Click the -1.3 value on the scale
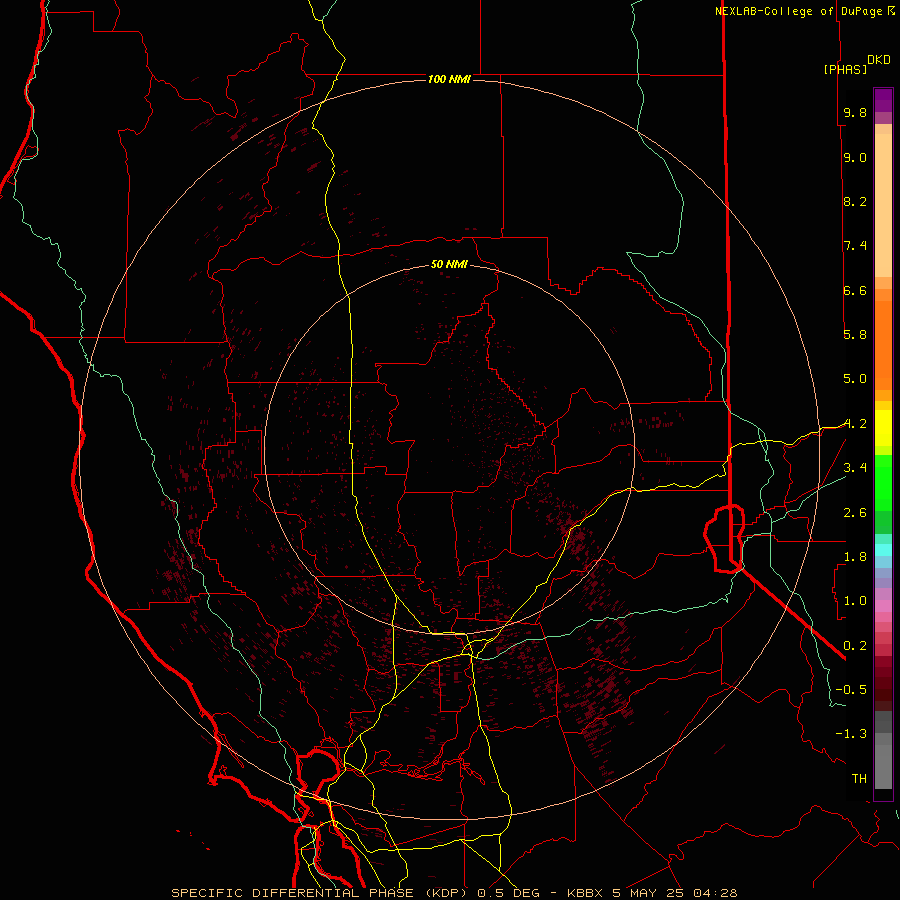 click(851, 734)
